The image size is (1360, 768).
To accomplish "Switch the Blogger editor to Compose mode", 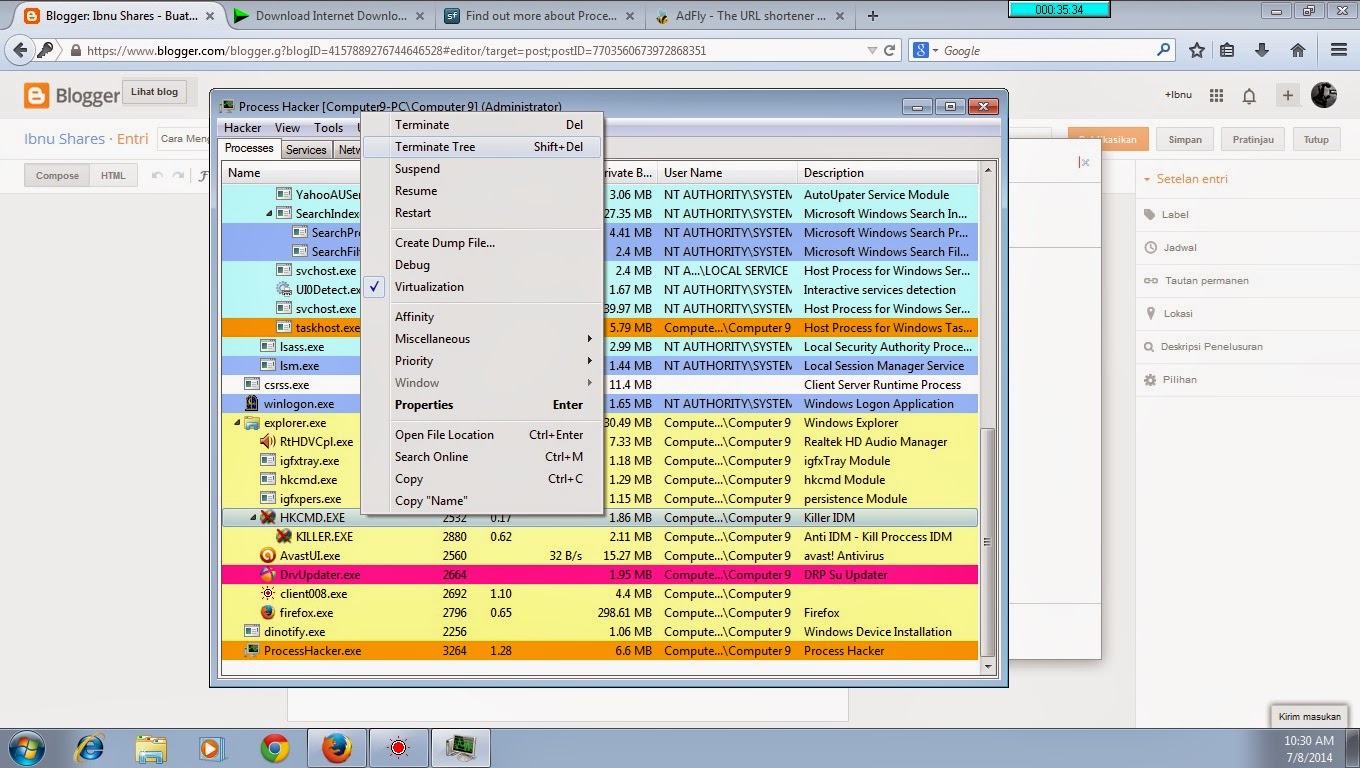I will click(x=57, y=176).
